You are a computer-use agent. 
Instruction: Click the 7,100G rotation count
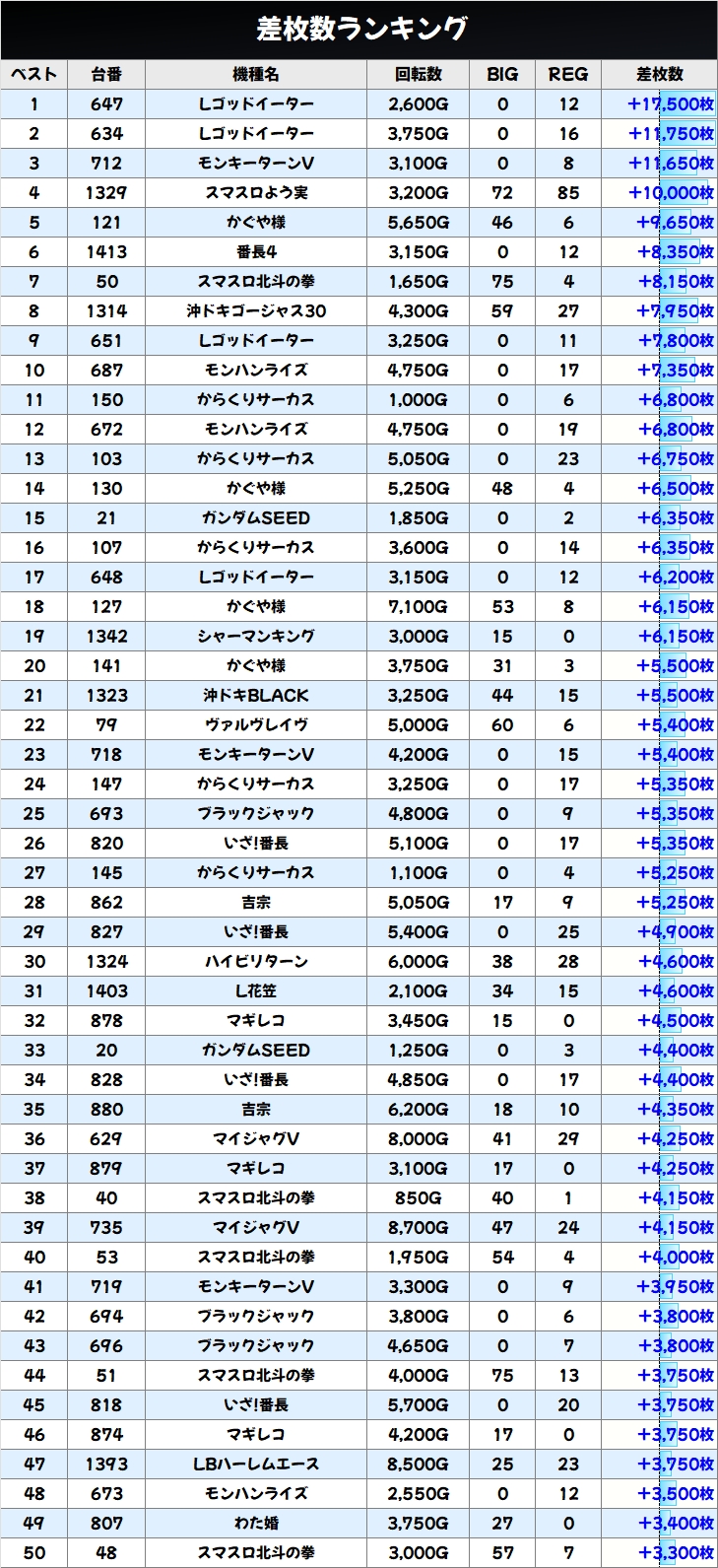coord(419,606)
